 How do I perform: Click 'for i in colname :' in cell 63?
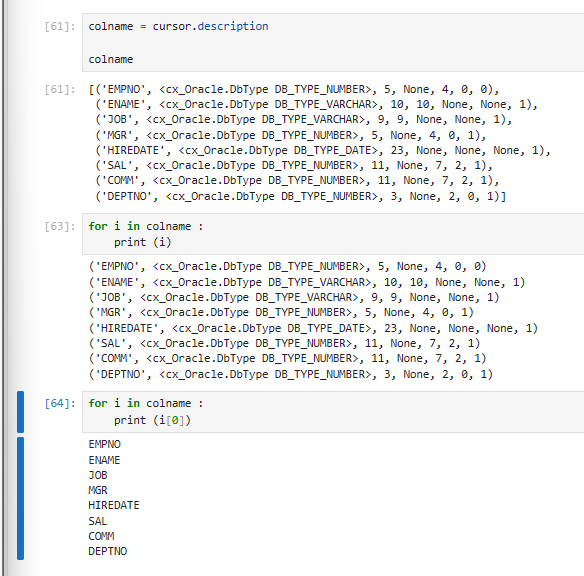click(x=146, y=226)
